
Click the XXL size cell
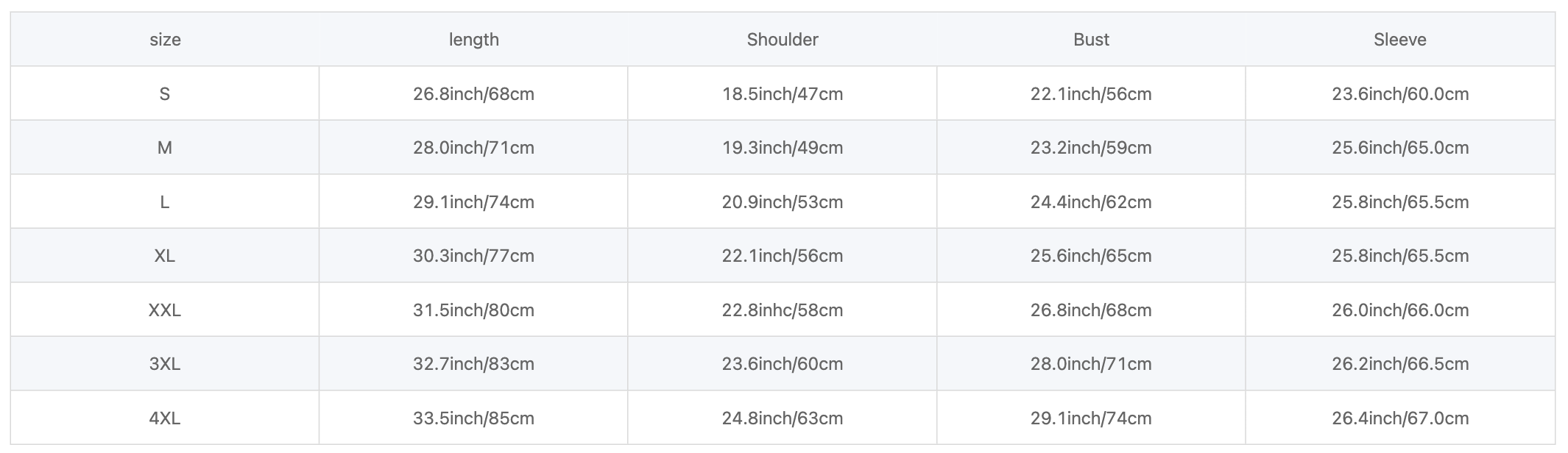165,310
